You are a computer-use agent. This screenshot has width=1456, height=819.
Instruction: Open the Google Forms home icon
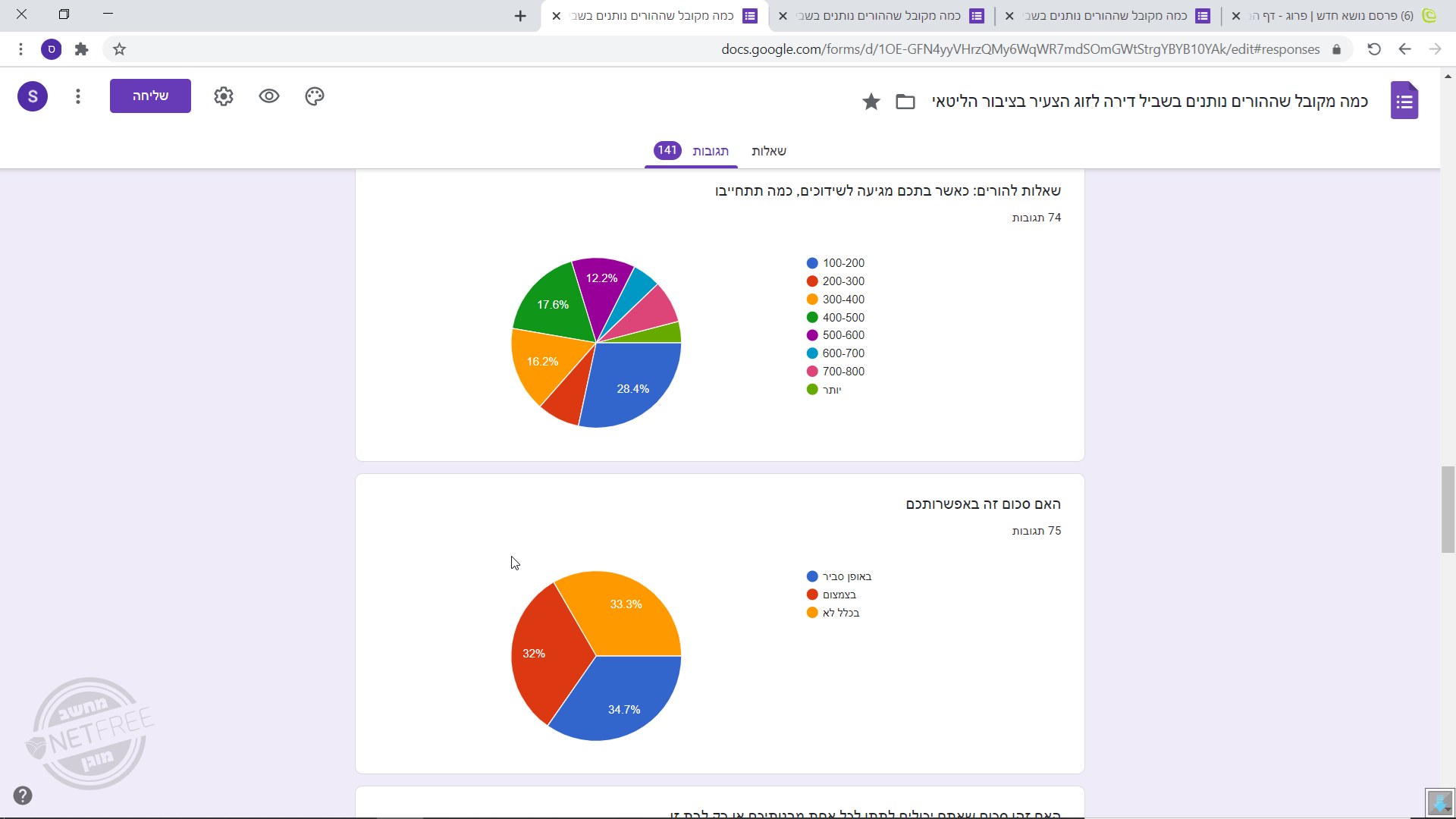click(1404, 101)
